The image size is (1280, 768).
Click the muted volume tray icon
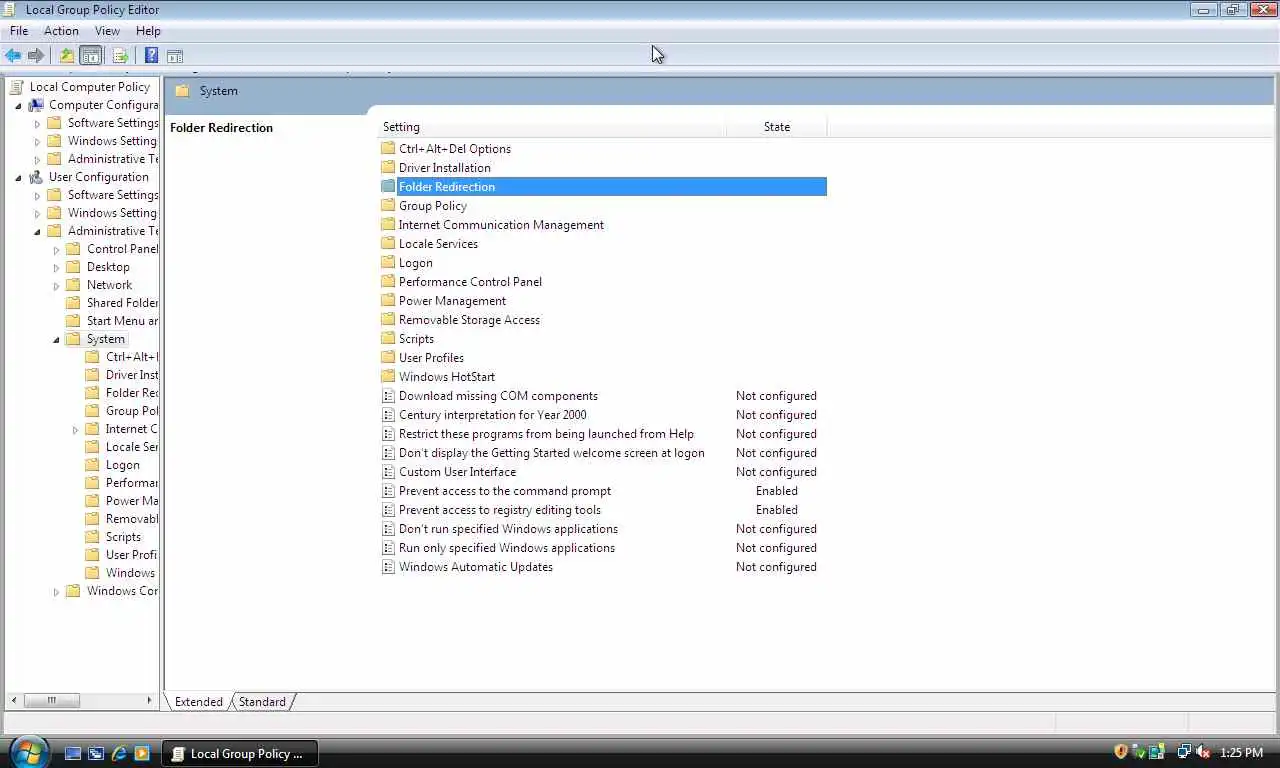point(1203,752)
